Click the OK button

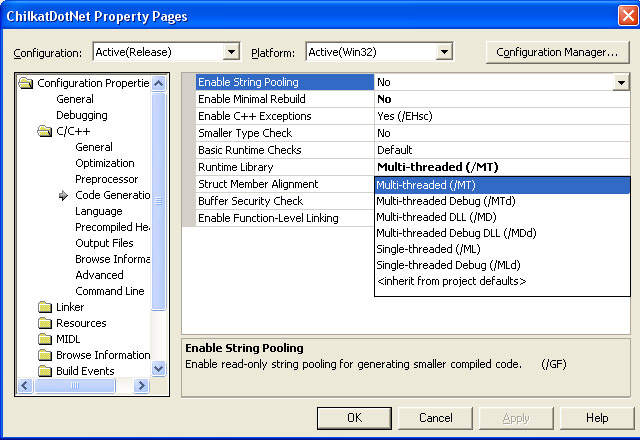[x=354, y=418]
